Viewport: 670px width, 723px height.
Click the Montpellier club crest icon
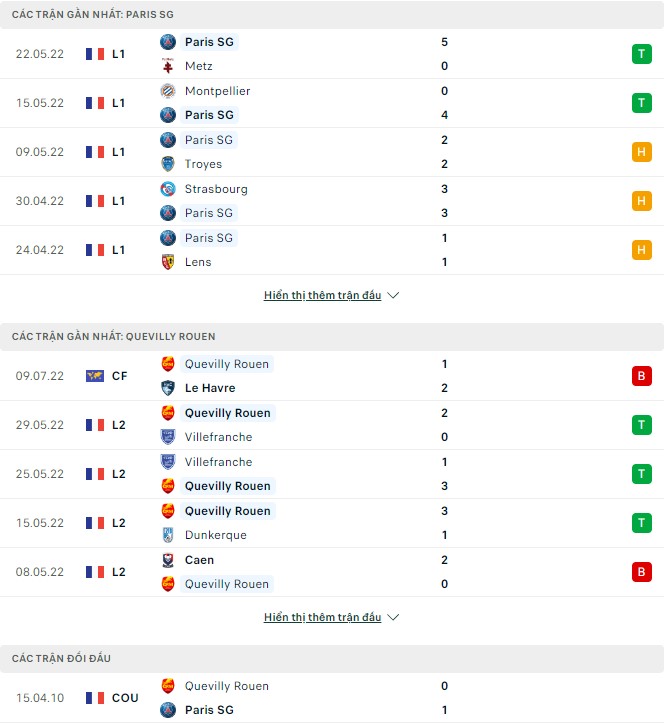[168, 91]
